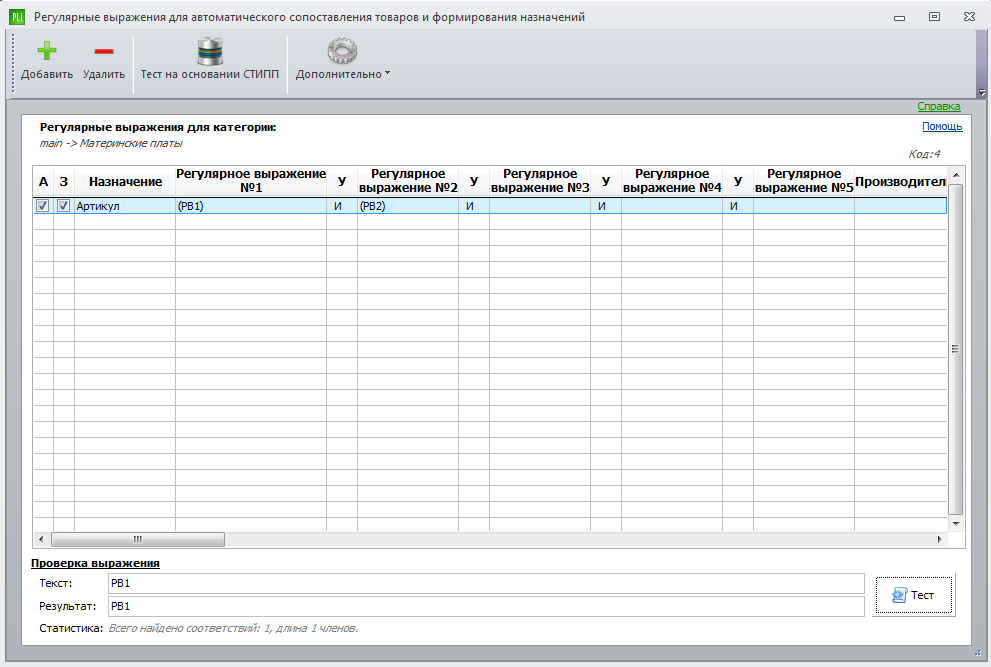This screenshot has width=991, height=667.
Task: Click the horizontal scrollbar thumb
Action: point(138,539)
